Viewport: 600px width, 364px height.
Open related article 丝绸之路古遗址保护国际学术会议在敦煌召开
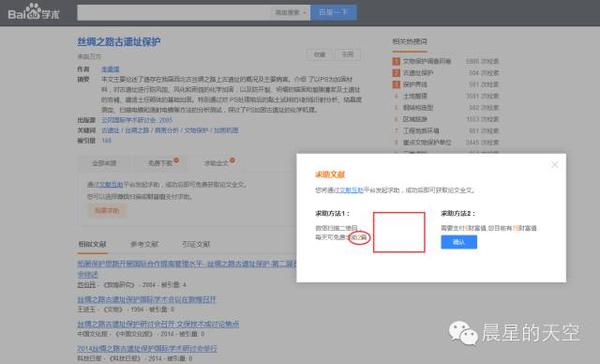click(147, 300)
